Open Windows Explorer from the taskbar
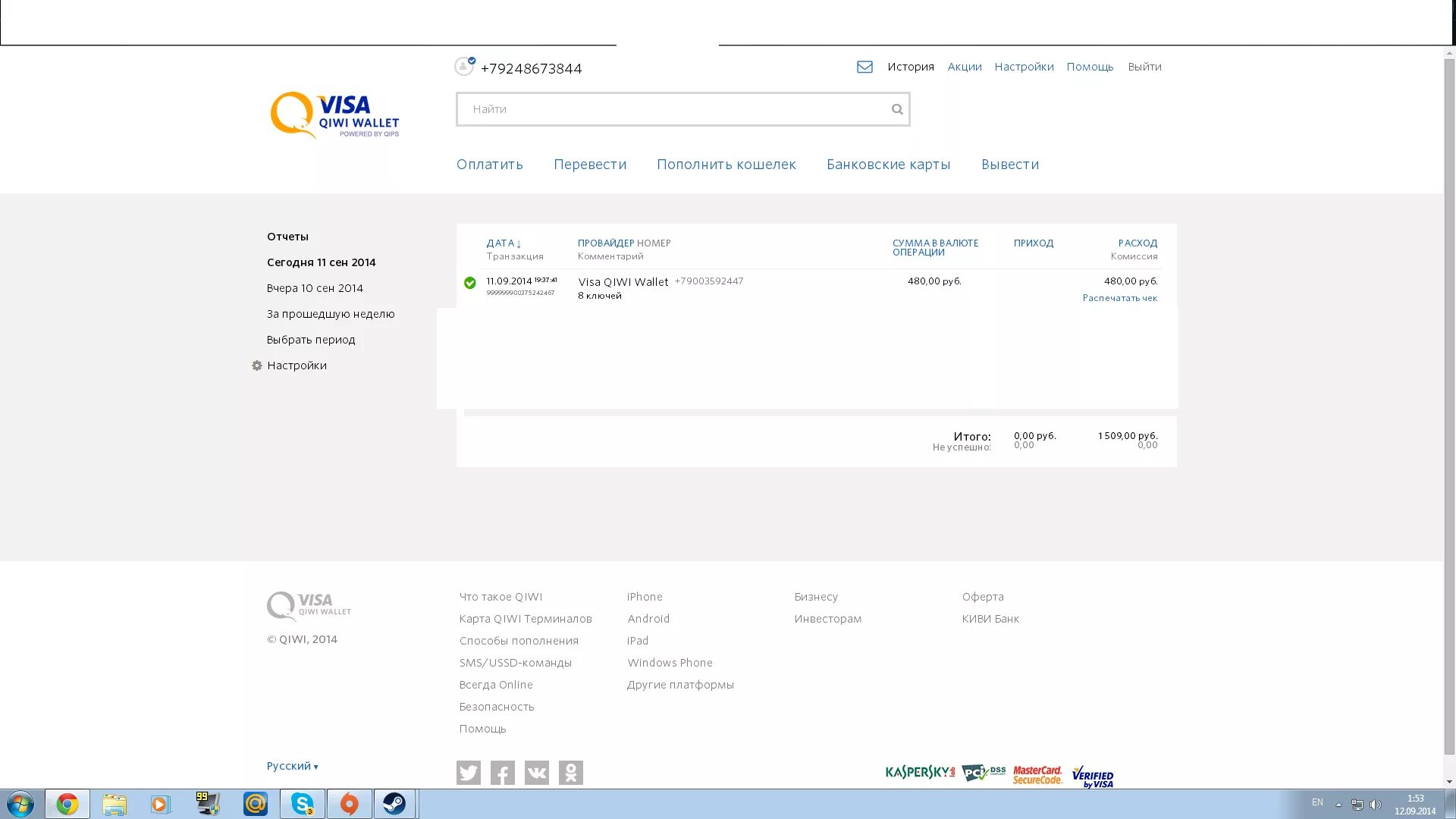The width and height of the screenshot is (1456, 819). pos(115,804)
